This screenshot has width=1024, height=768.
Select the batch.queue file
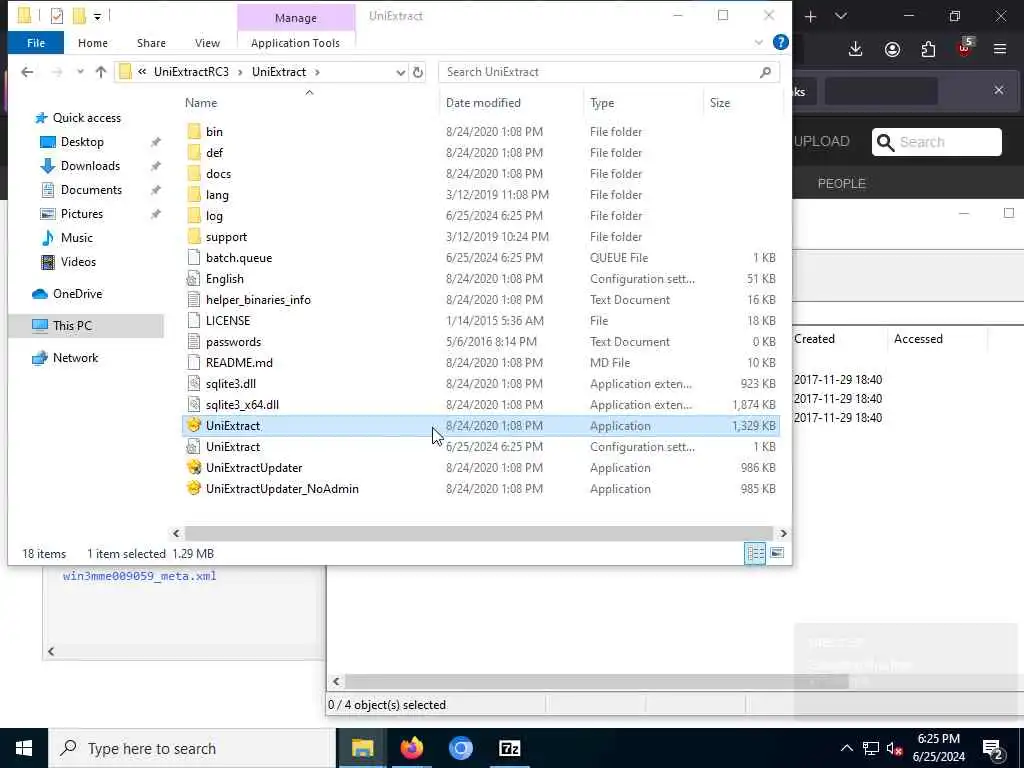pos(238,257)
